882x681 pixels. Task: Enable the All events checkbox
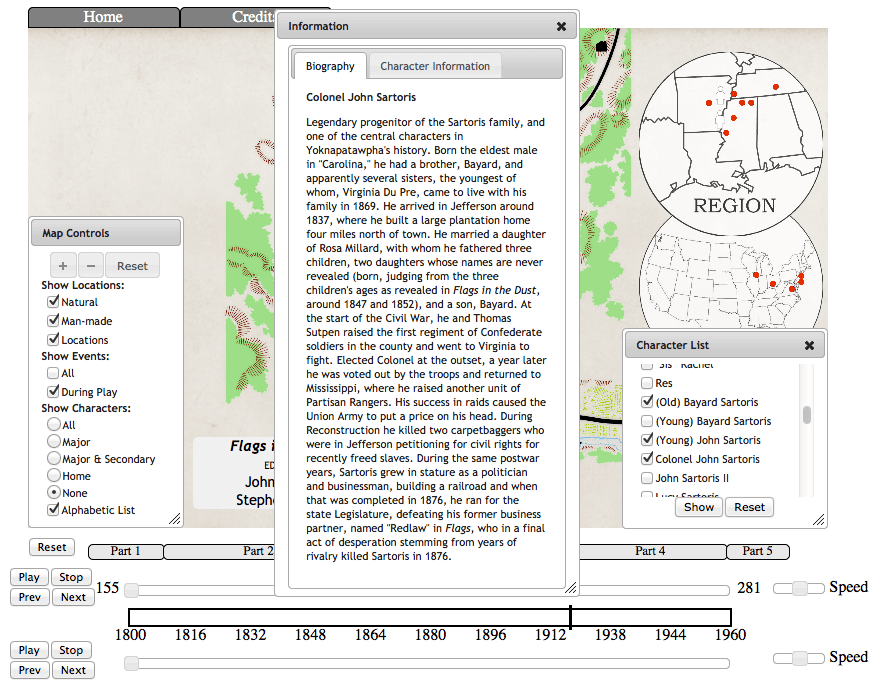[54, 373]
